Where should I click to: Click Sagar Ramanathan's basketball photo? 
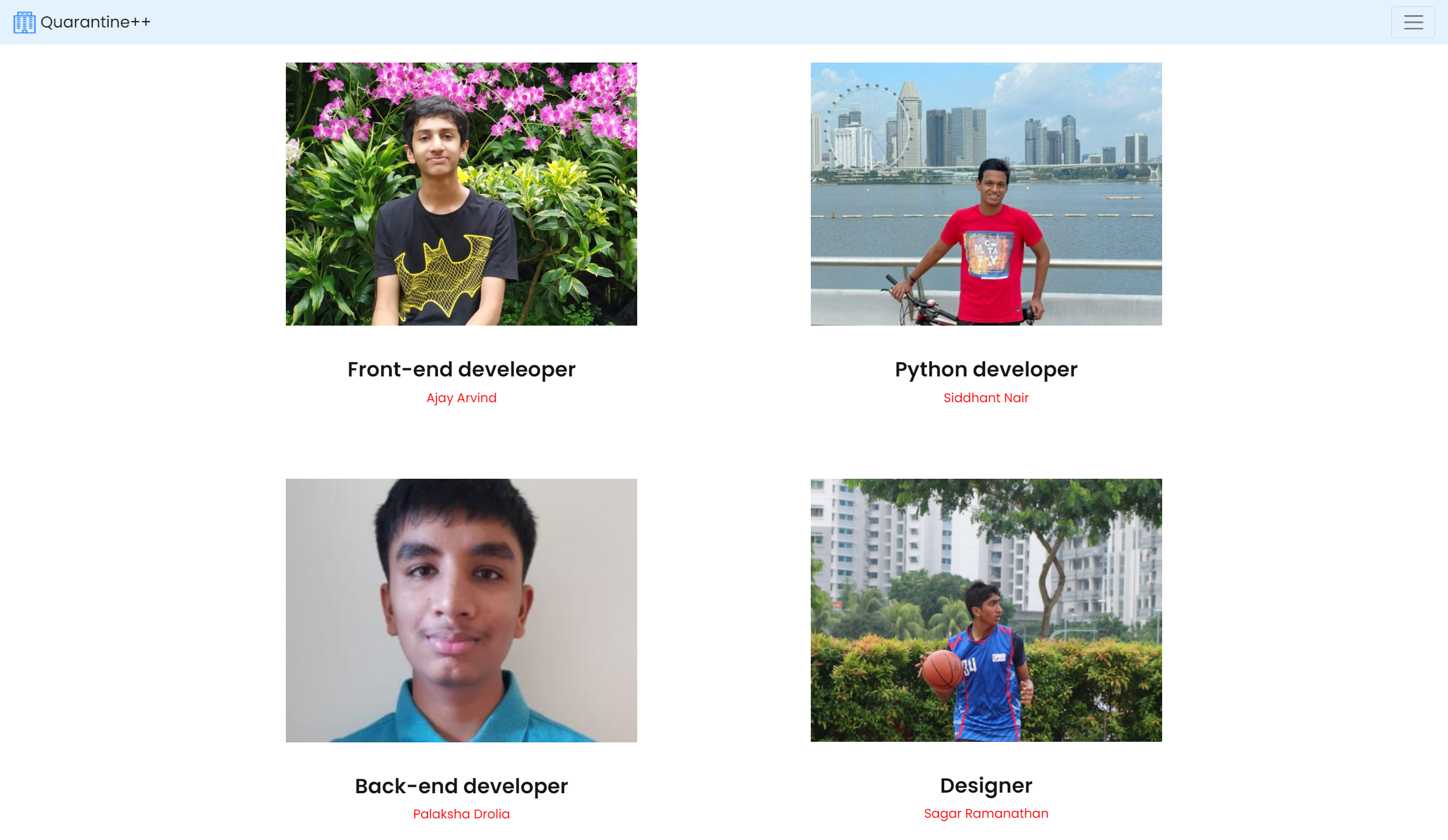click(986, 610)
